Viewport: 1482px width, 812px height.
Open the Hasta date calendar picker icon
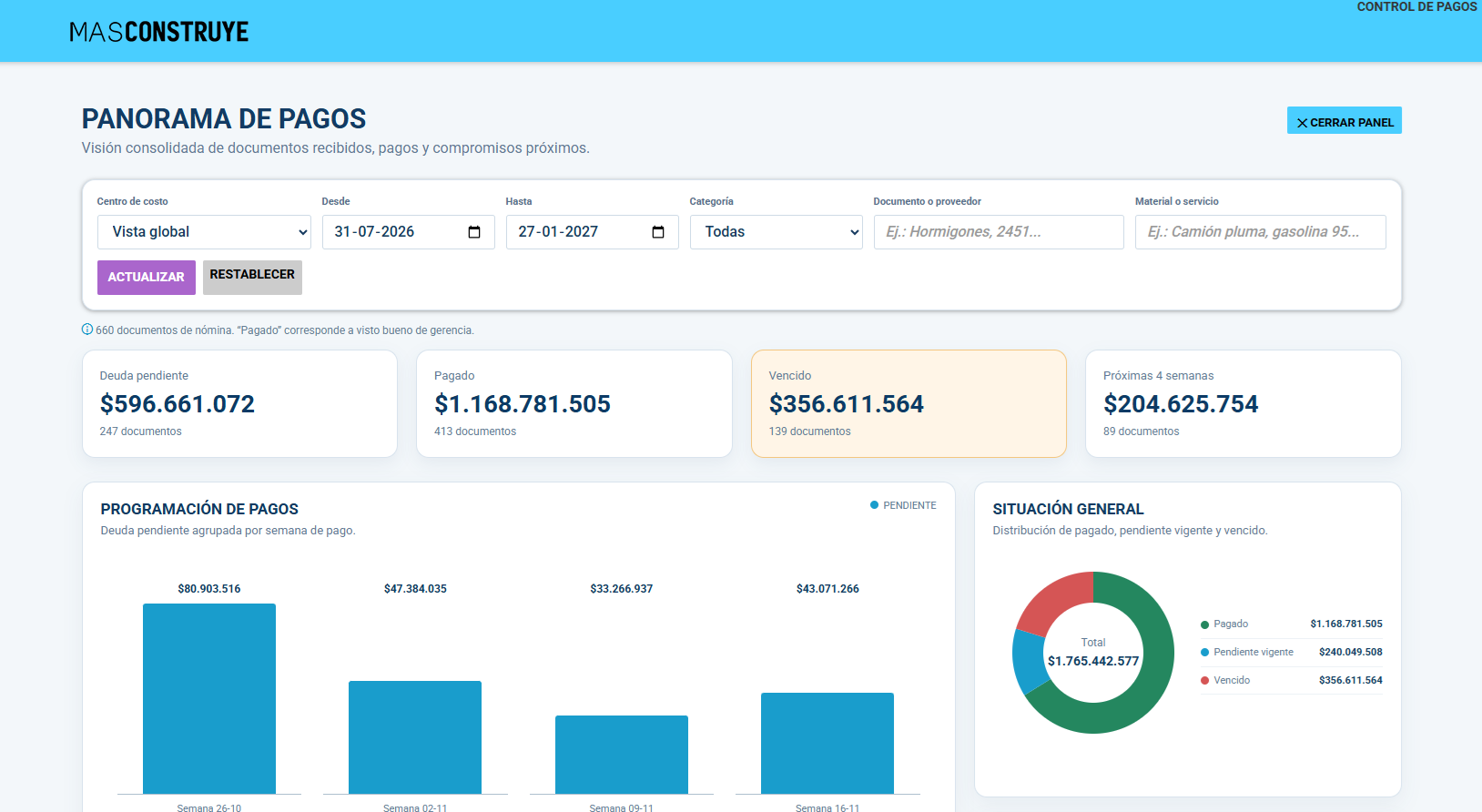[658, 232]
